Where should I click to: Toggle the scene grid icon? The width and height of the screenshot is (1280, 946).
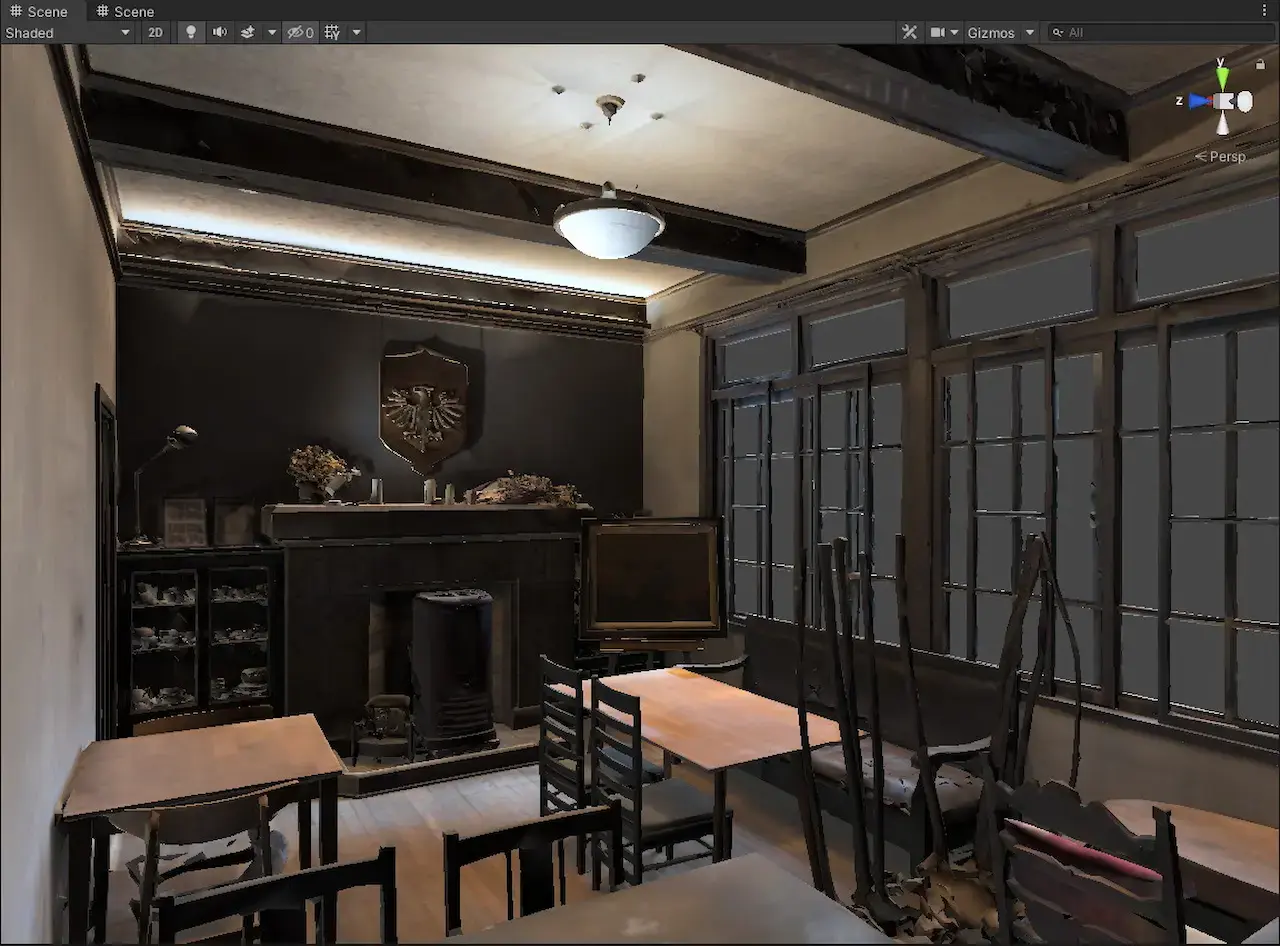coord(332,32)
